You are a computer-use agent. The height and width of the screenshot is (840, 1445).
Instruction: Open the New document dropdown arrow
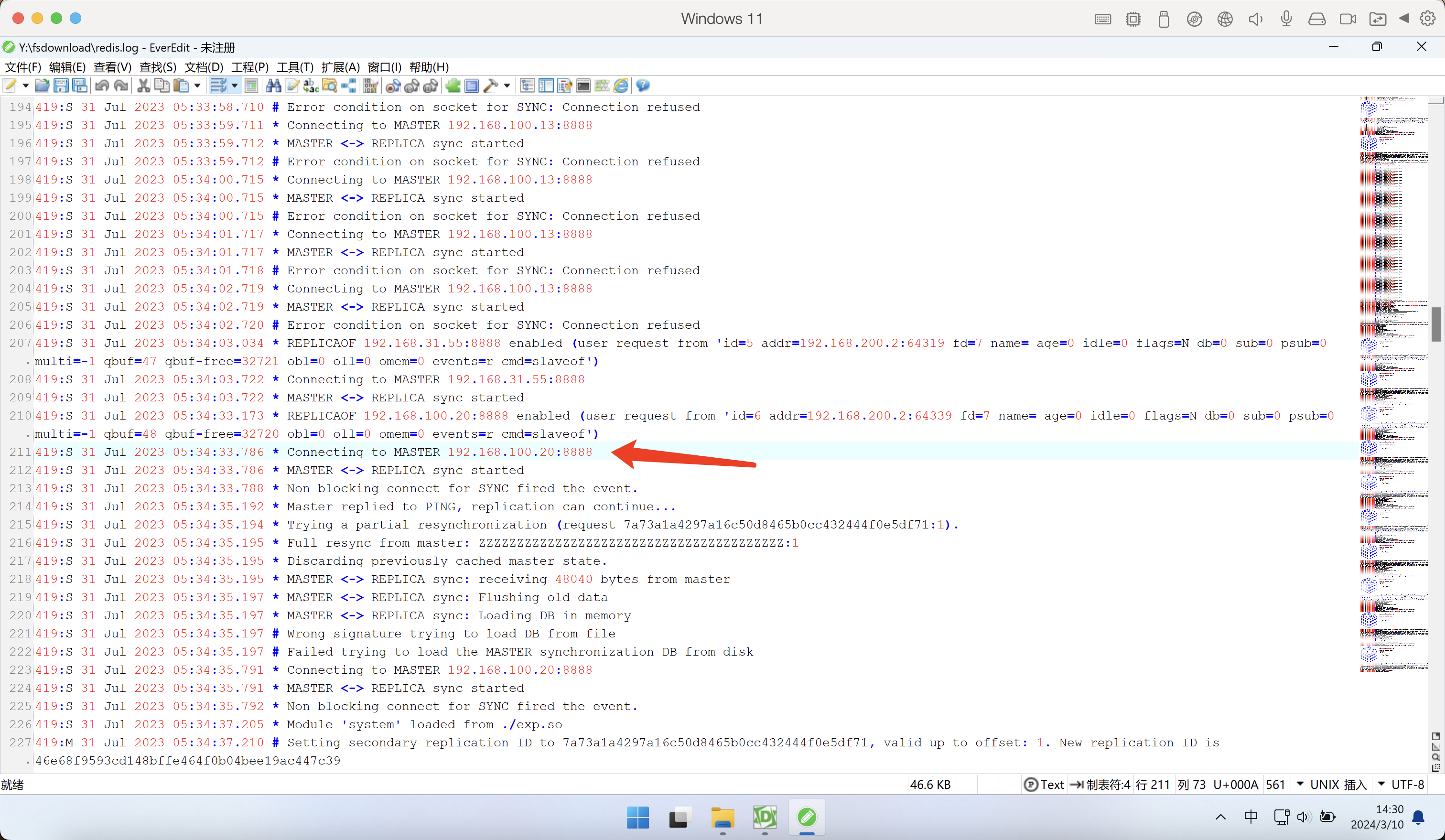(x=25, y=86)
